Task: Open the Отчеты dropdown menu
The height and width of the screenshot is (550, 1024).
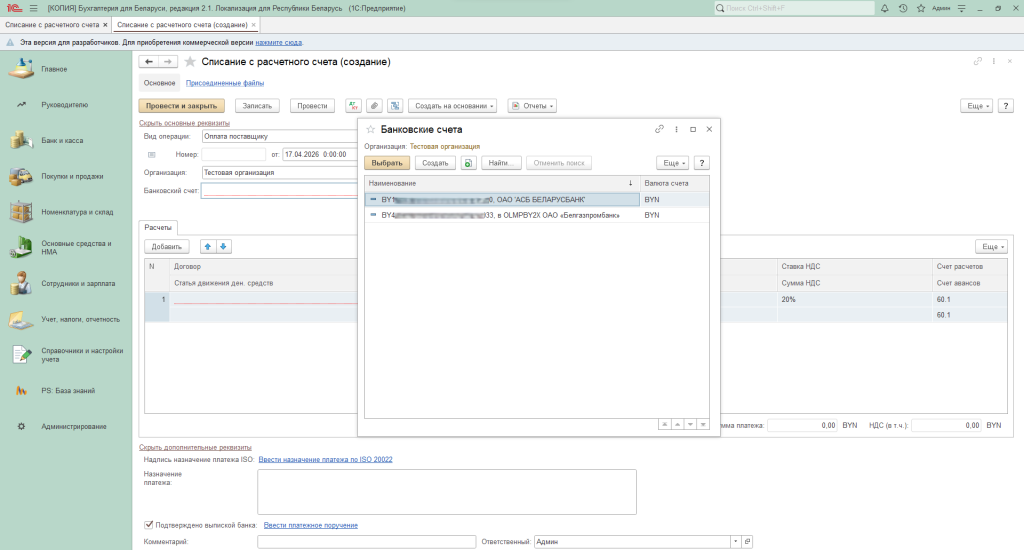Action: pyautogui.click(x=531, y=105)
